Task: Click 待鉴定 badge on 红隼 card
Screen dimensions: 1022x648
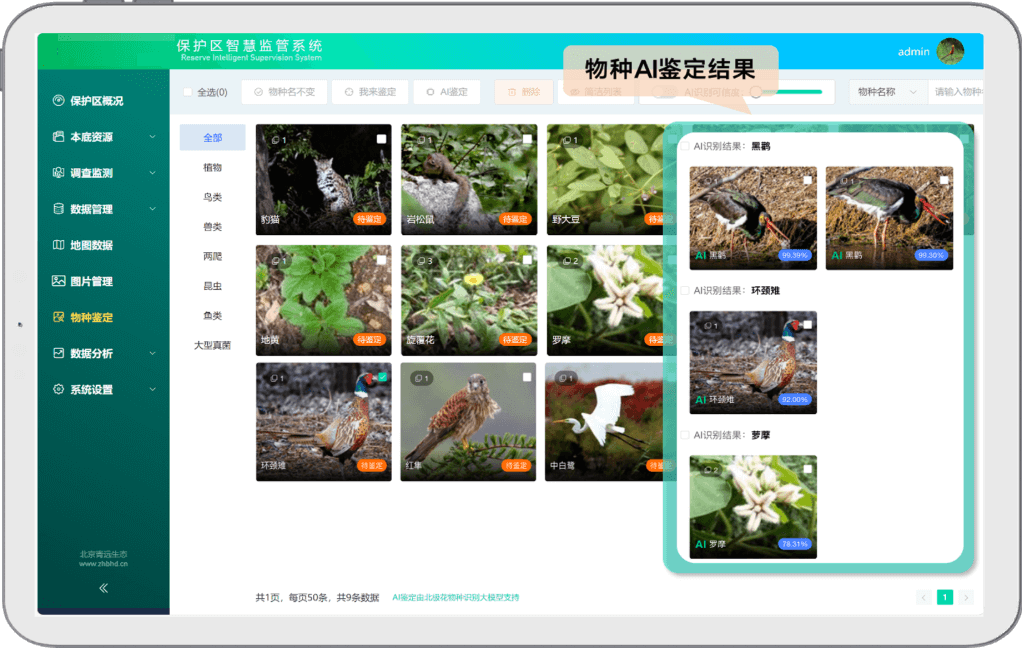Action: tap(516, 465)
